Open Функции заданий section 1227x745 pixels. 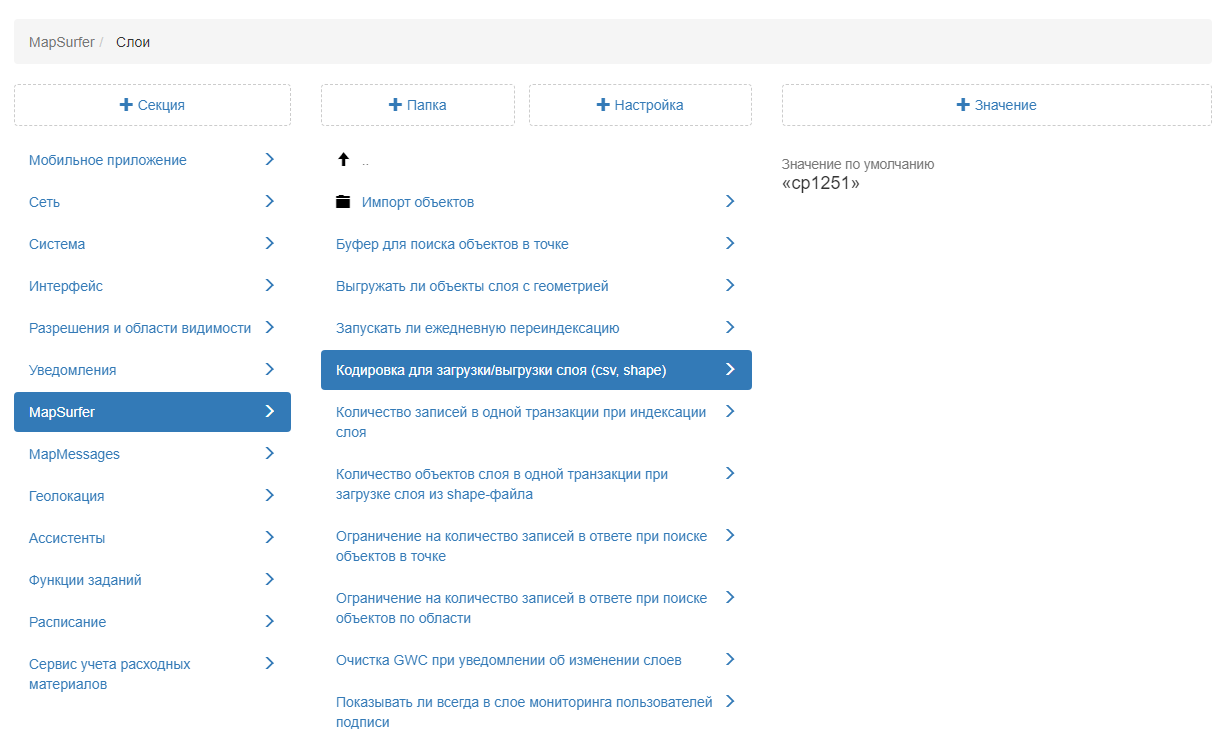(x=152, y=580)
